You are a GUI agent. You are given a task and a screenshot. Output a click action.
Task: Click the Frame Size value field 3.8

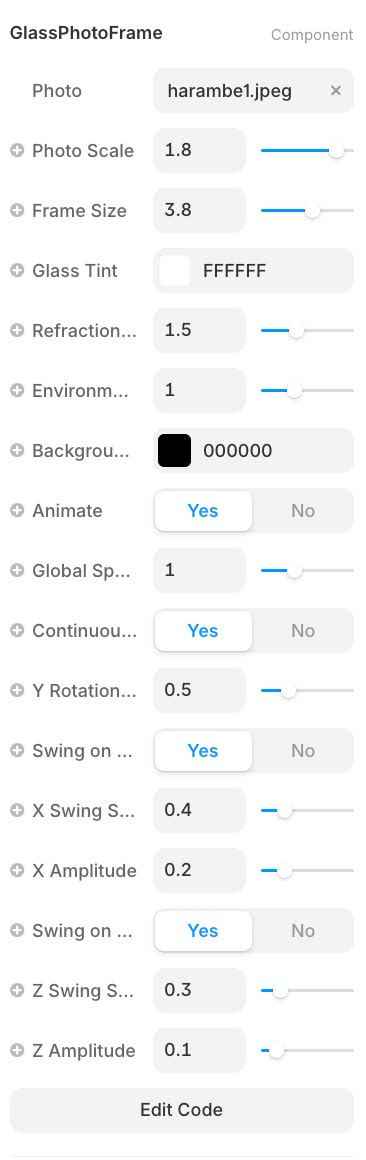pyautogui.click(x=200, y=211)
